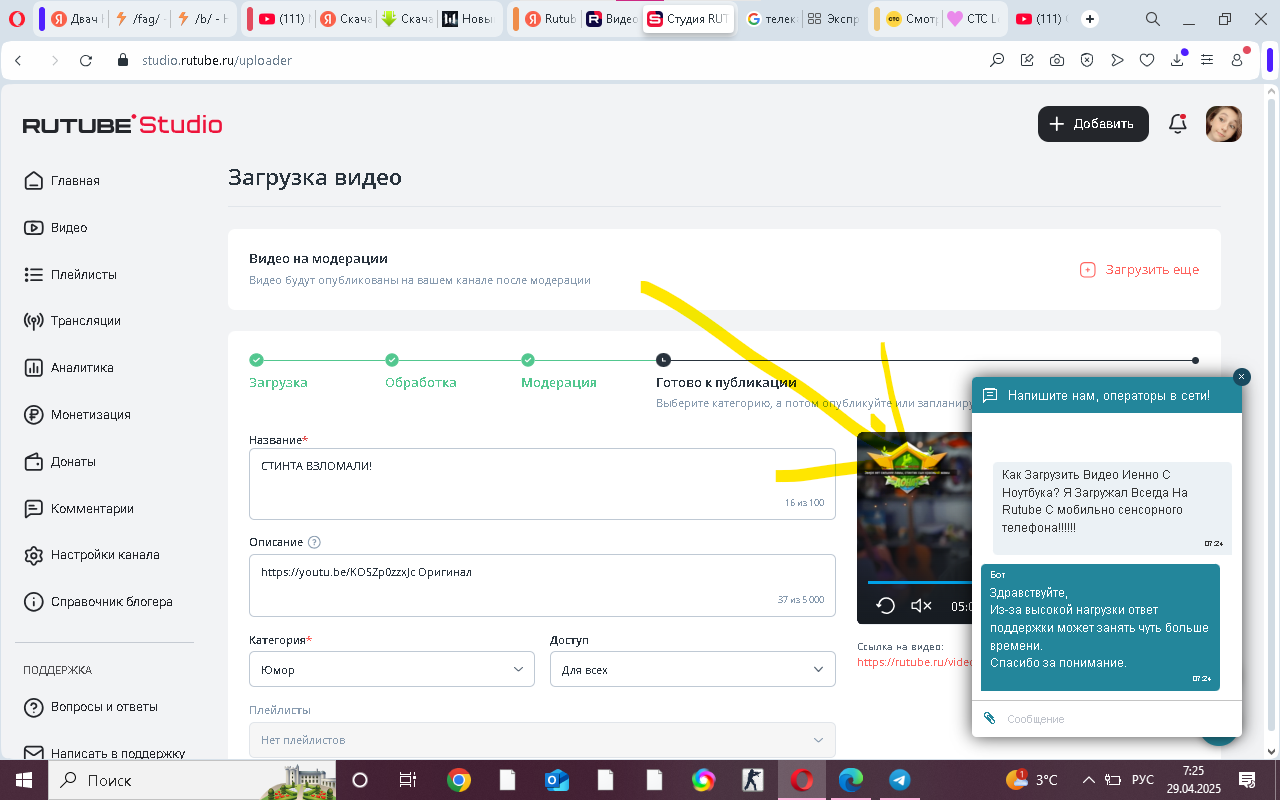Screen dimensions: 1280x800
Task: Click the Комментарии speech bubble icon
Action: [33, 509]
